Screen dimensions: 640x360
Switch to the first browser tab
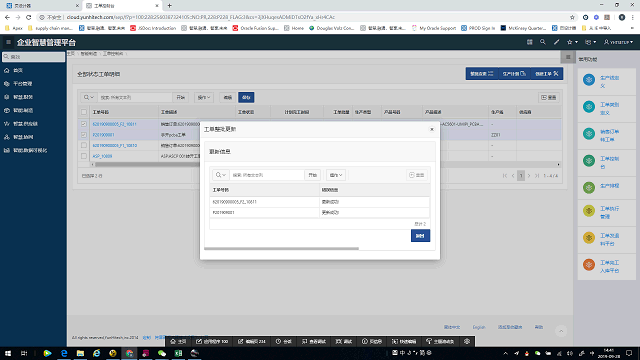42,6
